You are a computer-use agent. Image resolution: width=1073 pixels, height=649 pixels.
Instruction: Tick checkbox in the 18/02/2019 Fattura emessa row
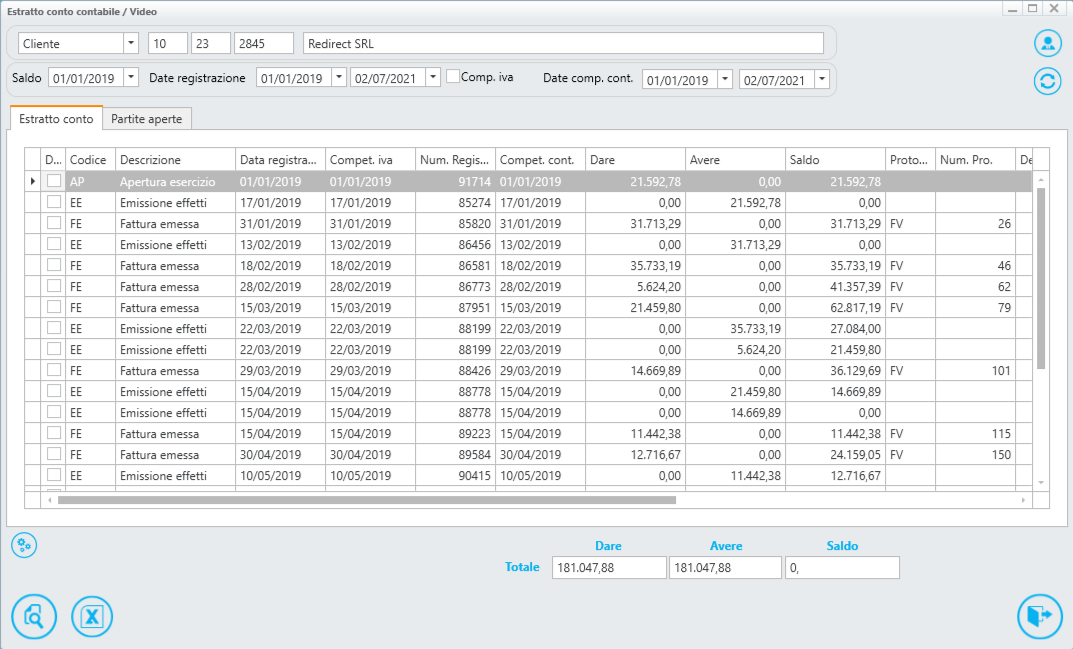(53, 265)
